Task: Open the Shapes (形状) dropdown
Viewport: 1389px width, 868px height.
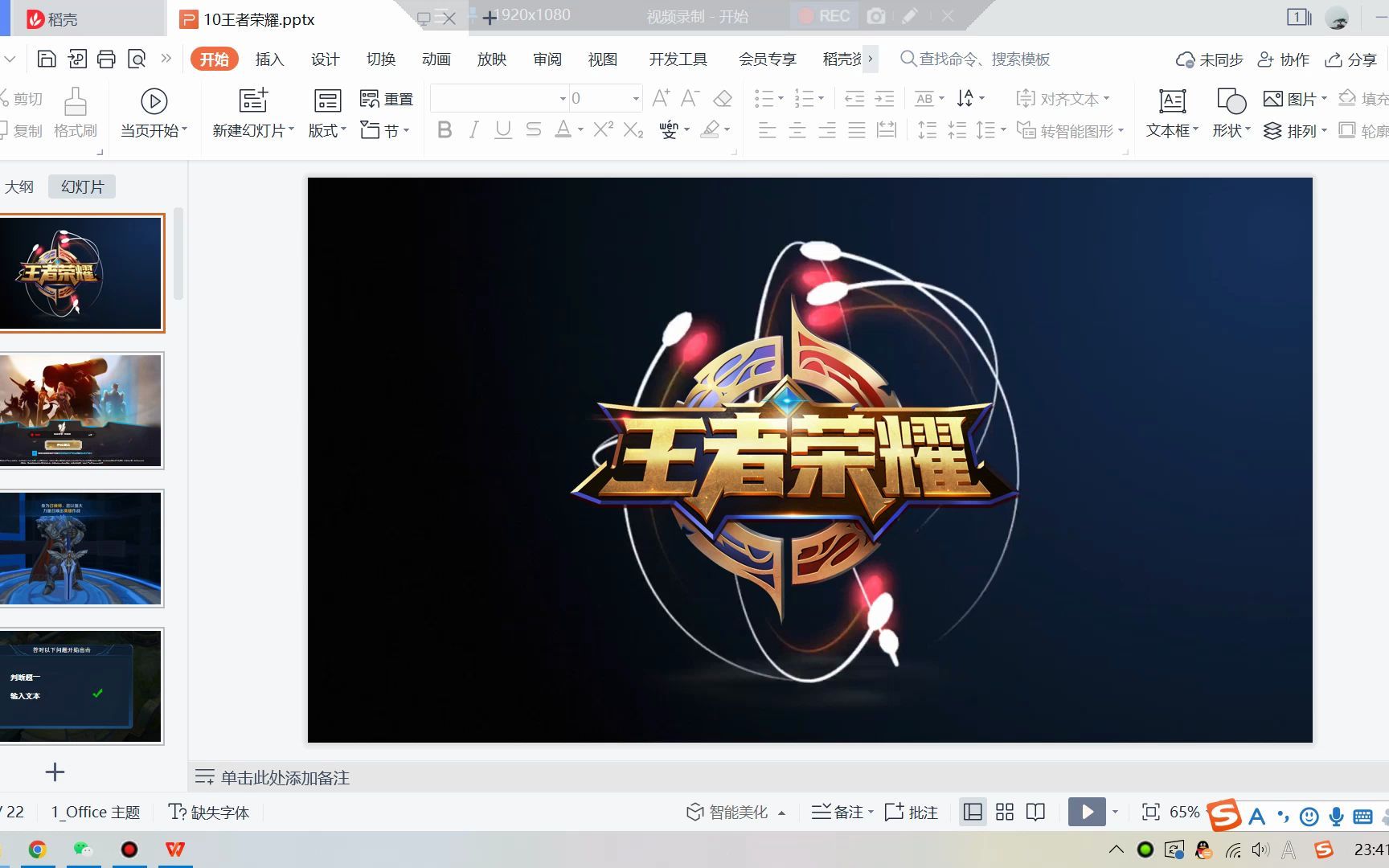Action: (1231, 130)
